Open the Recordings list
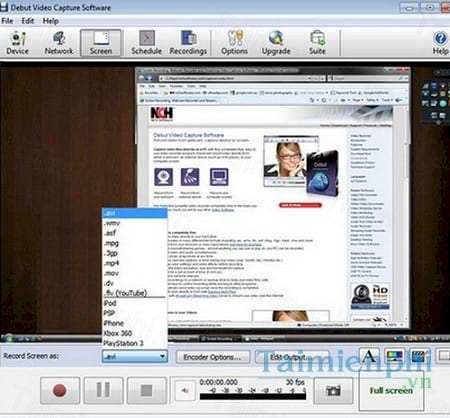This screenshot has height=418, width=450. [188, 43]
